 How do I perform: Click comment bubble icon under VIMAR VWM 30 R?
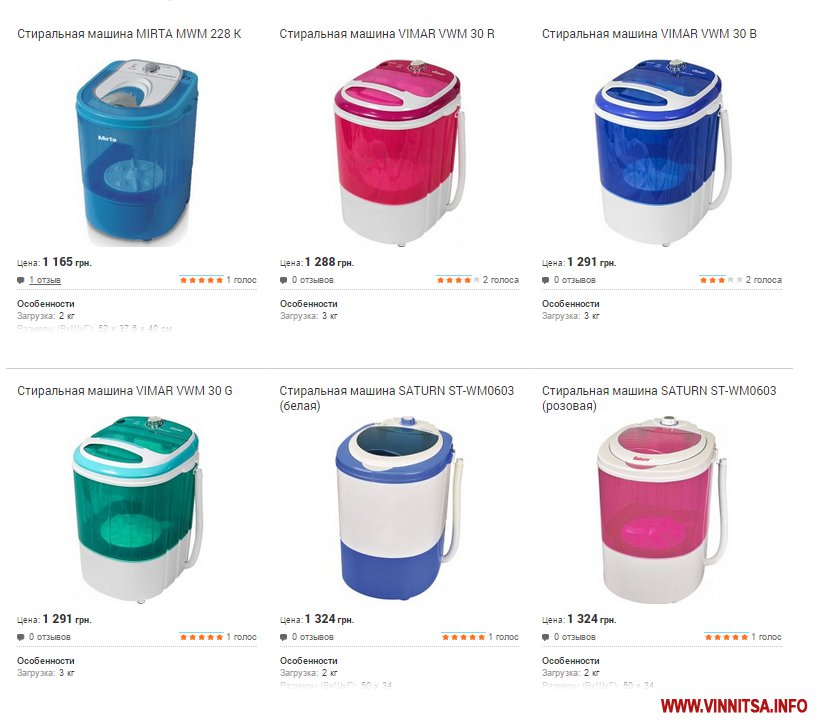[x=283, y=280]
